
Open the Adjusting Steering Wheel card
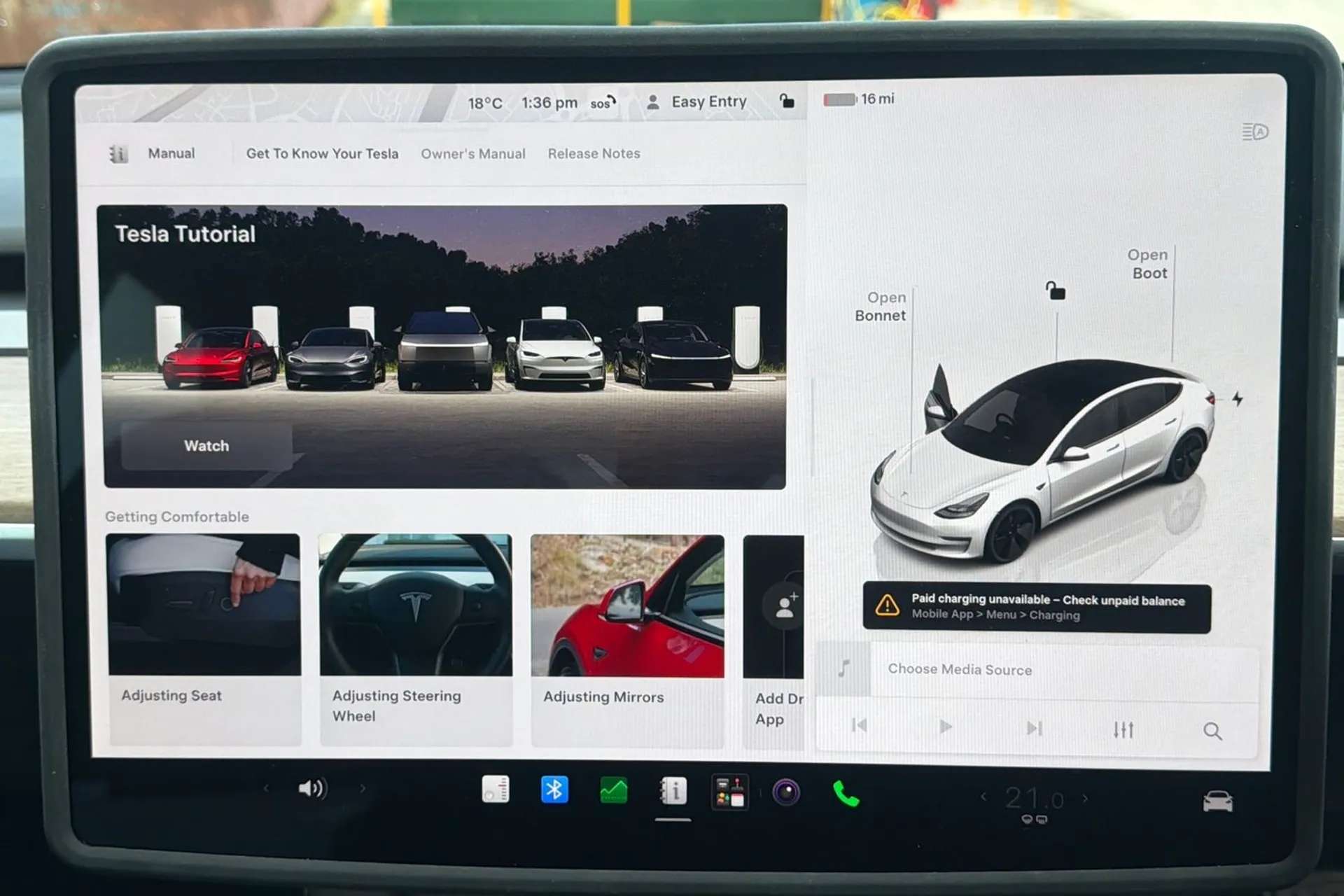click(x=416, y=640)
